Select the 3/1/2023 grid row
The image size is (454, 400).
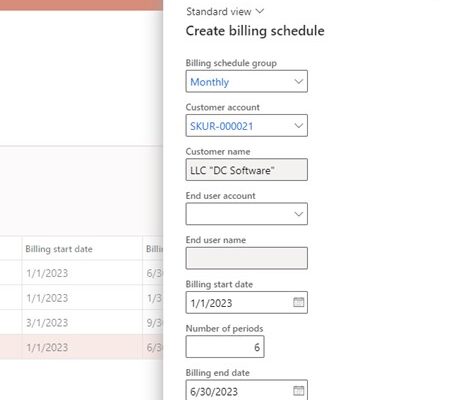pos(81,322)
